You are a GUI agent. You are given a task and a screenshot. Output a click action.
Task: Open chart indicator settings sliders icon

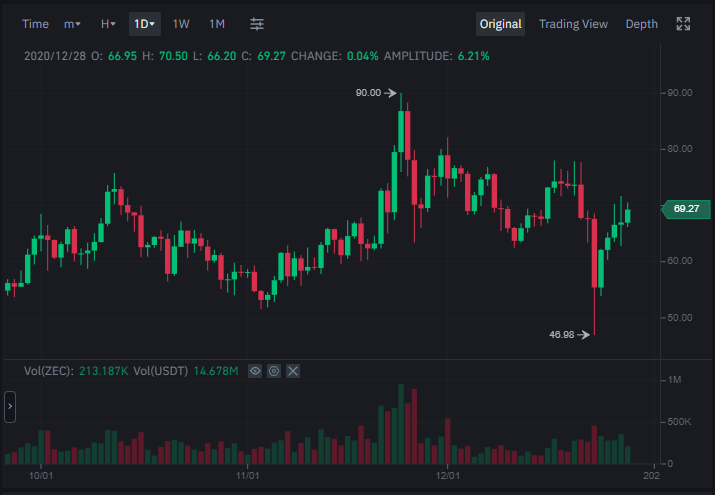click(x=257, y=24)
